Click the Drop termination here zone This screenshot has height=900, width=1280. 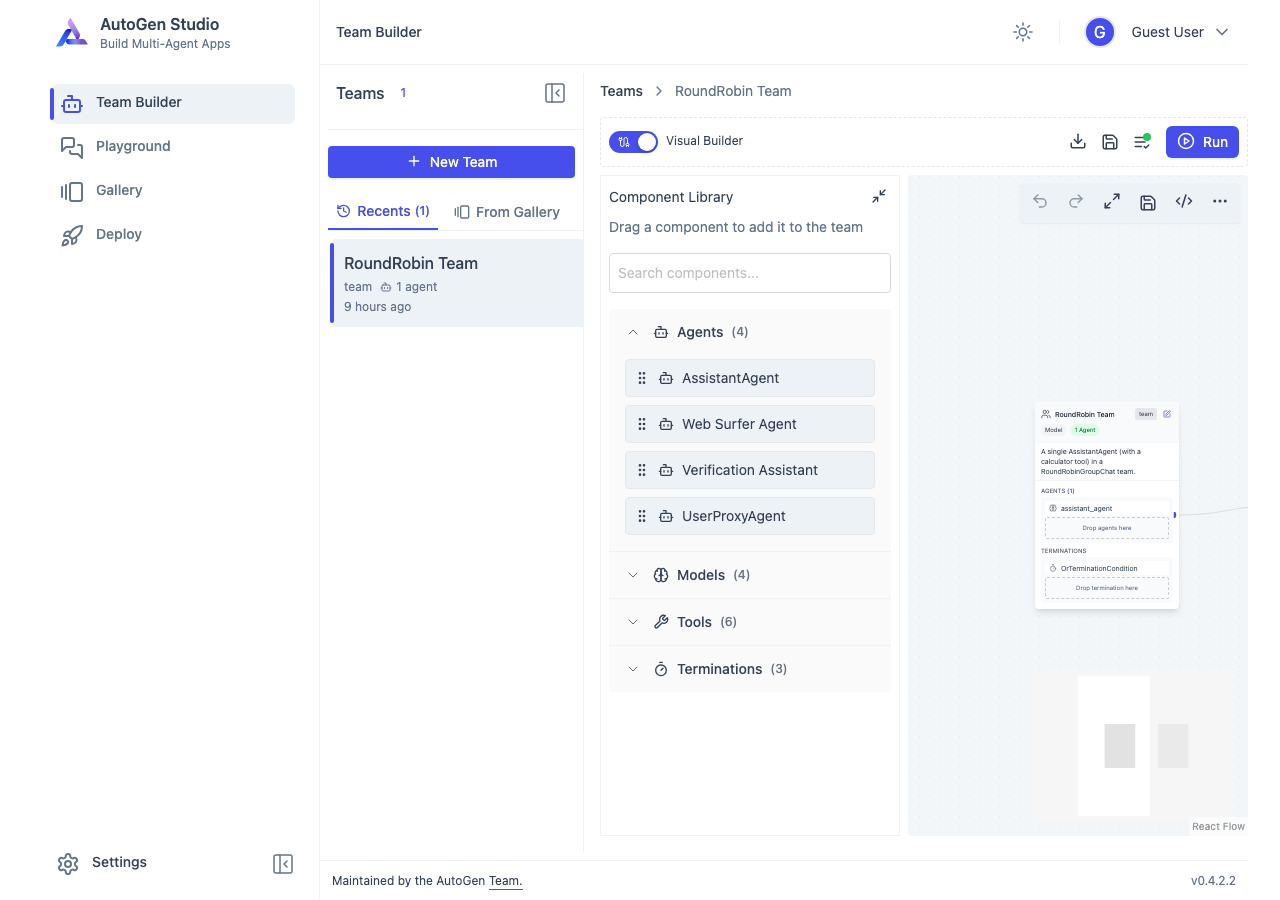tap(1107, 588)
